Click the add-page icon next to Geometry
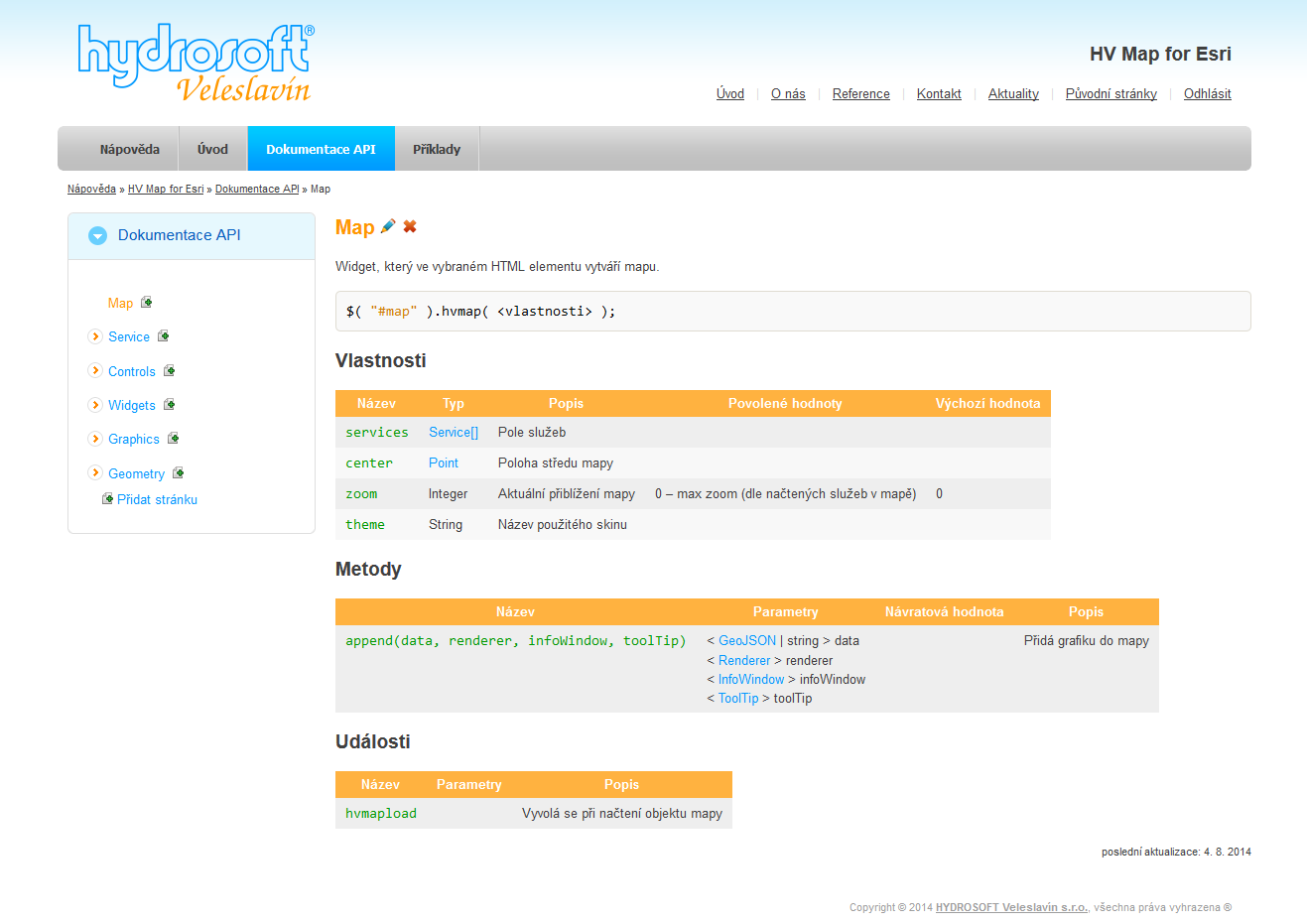 (x=179, y=473)
